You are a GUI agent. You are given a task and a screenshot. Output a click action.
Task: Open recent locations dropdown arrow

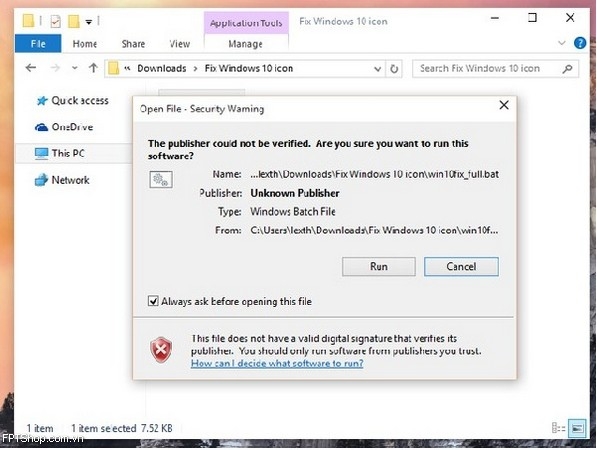pyautogui.click(x=75, y=68)
